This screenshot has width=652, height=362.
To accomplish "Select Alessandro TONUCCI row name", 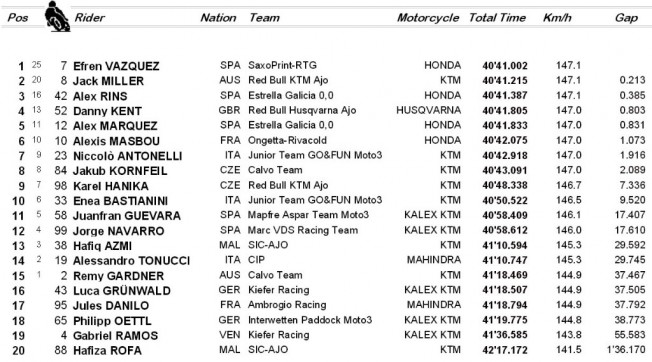I will point(131,261).
